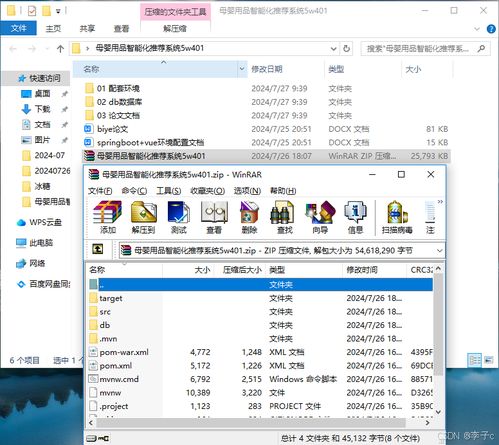
Task: Switch Explorer to details view icon
Action: (475, 360)
